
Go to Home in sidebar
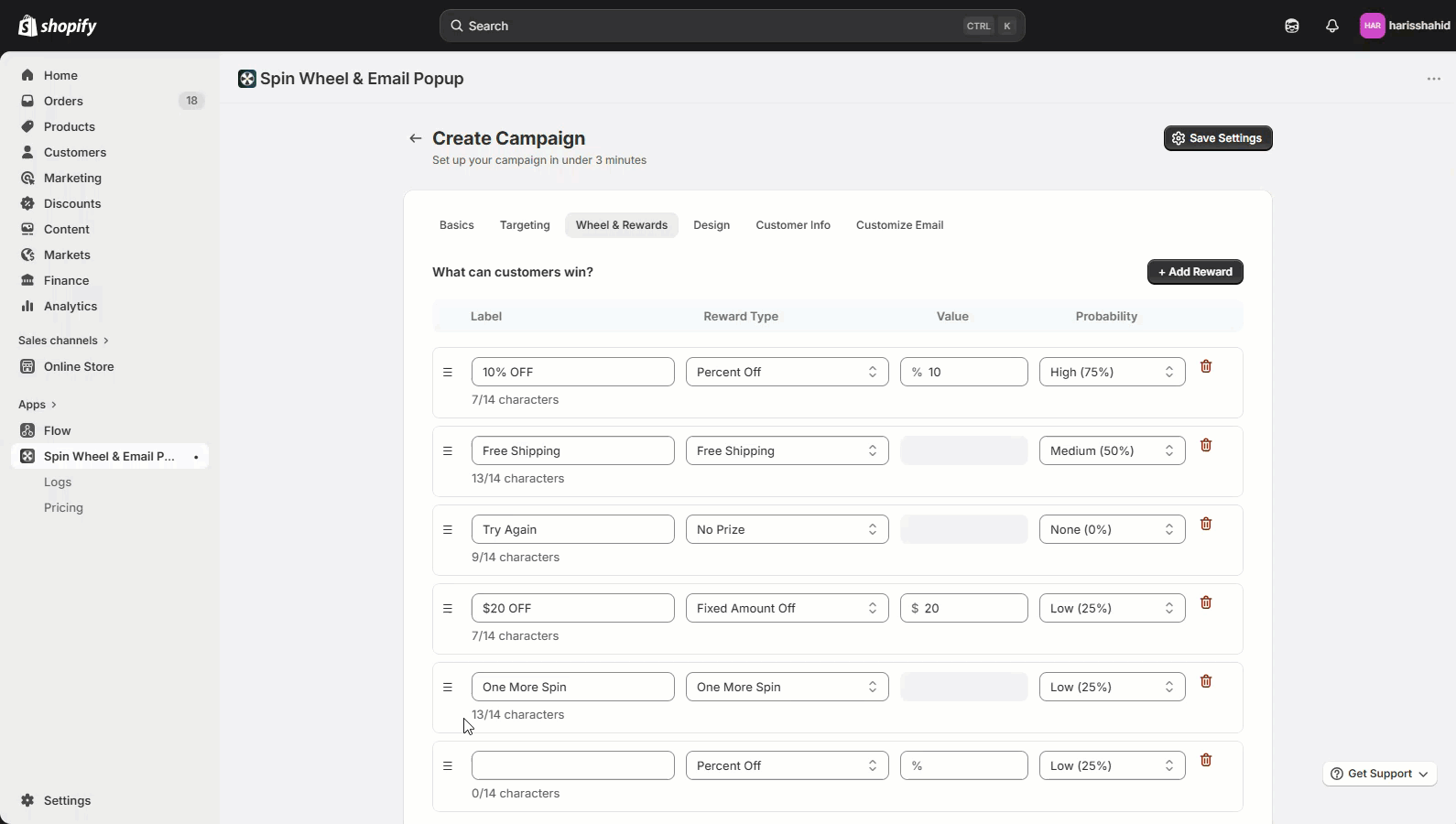(x=110, y=75)
